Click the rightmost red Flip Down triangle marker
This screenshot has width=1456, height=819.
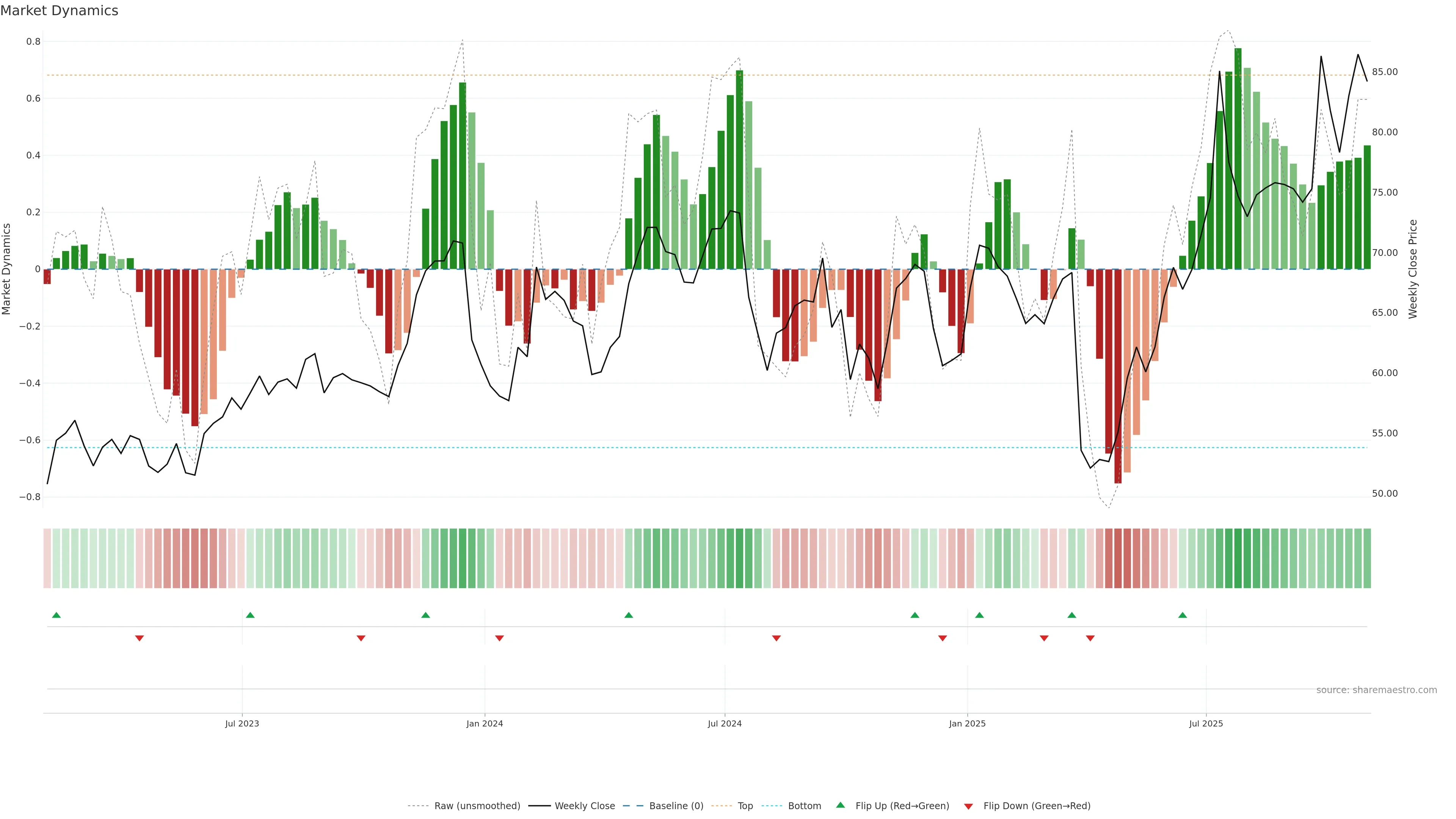point(1090,638)
